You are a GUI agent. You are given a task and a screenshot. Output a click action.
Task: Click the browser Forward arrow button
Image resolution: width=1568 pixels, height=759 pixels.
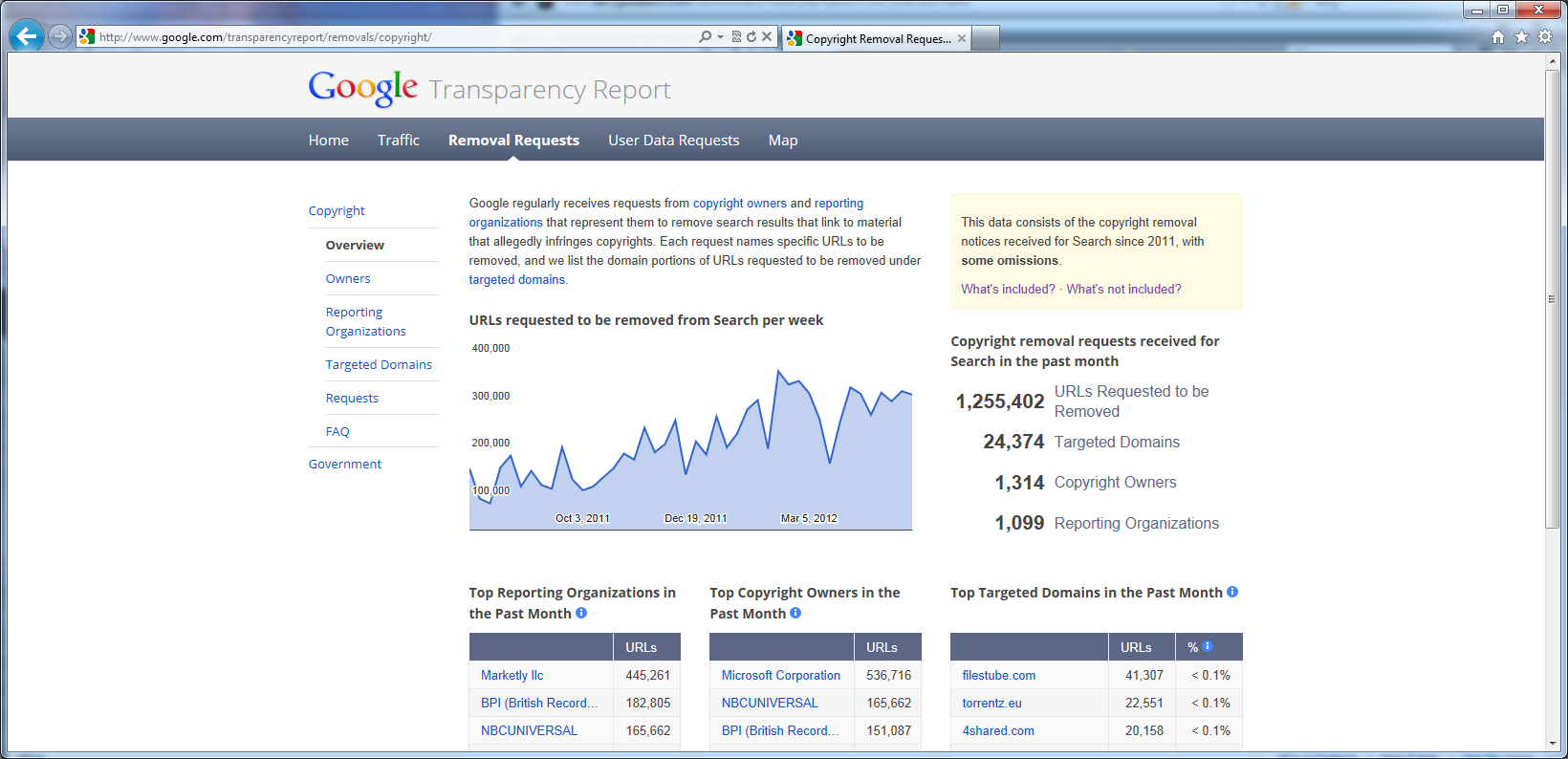click(x=60, y=37)
